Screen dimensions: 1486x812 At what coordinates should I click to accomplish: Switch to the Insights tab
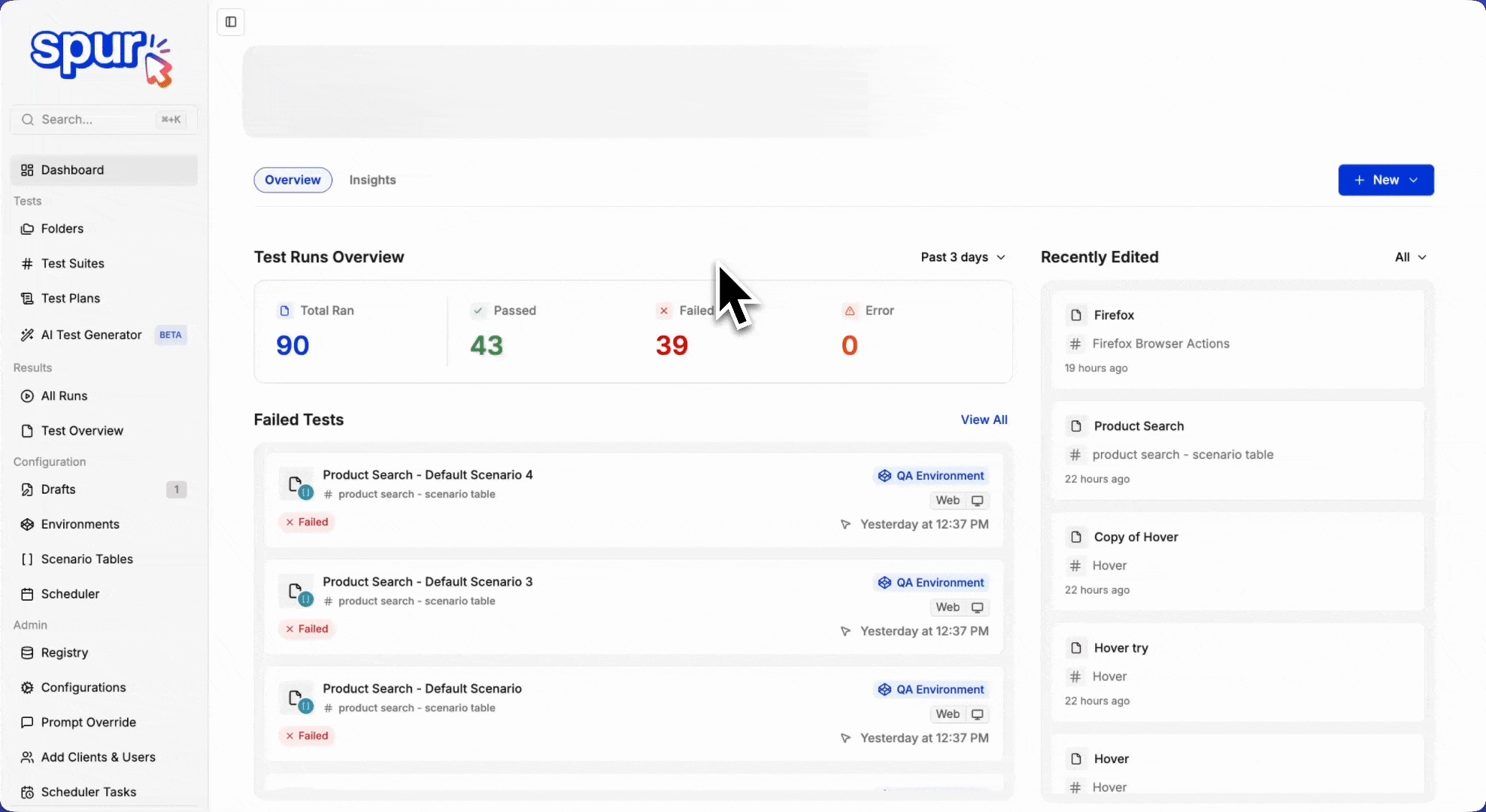372,180
